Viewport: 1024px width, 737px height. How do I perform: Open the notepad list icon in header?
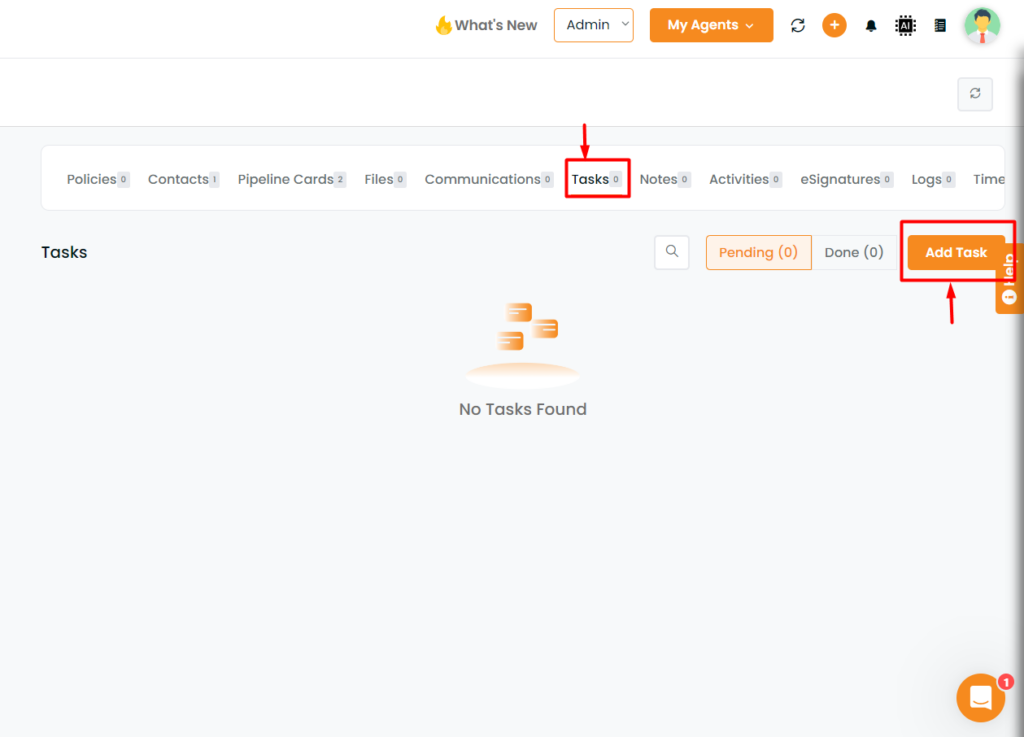[940, 25]
